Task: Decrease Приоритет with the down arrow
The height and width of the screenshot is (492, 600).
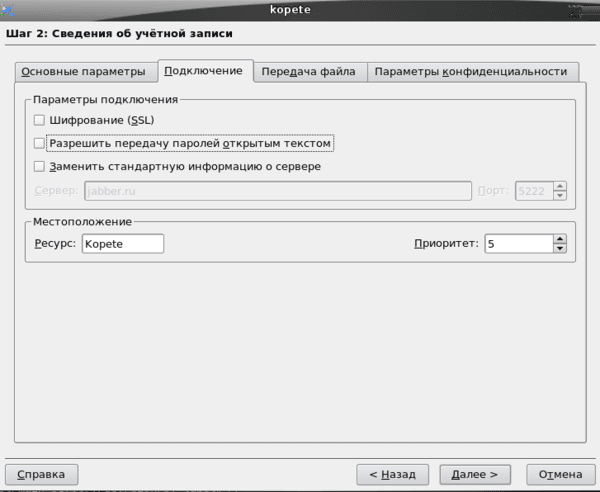Action: (x=560, y=248)
